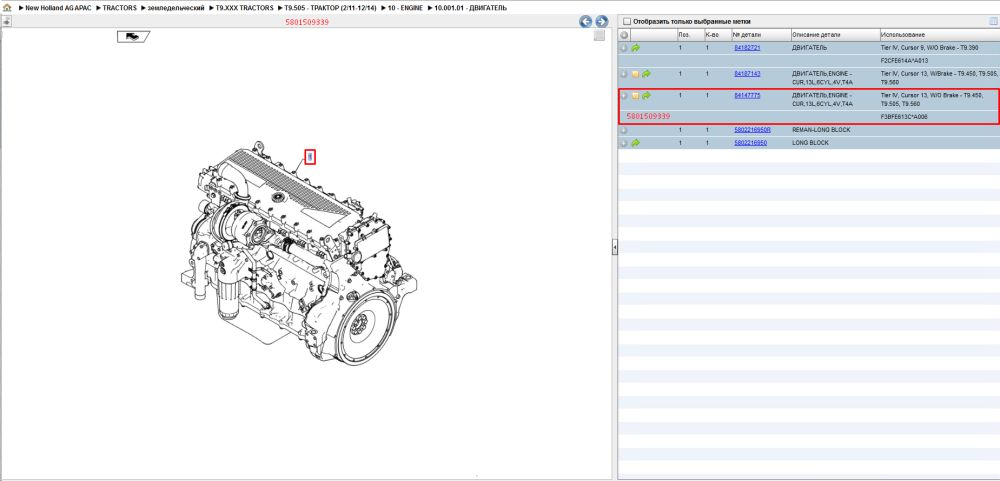The height and width of the screenshot is (481, 1000).
Task: Open breadcrumb 'земледельческий'
Action: [176, 8]
